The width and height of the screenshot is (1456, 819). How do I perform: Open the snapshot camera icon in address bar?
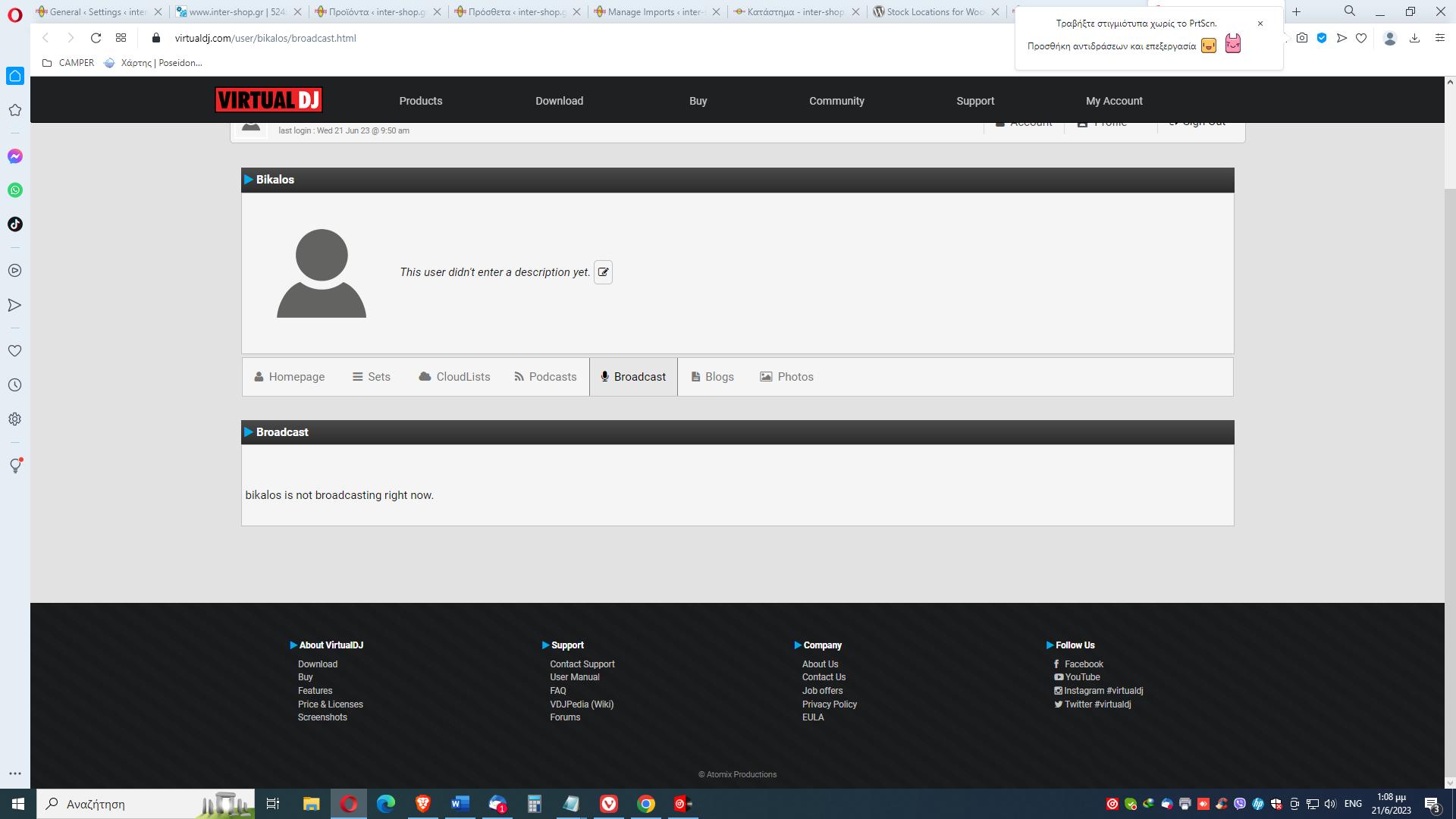[1302, 38]
